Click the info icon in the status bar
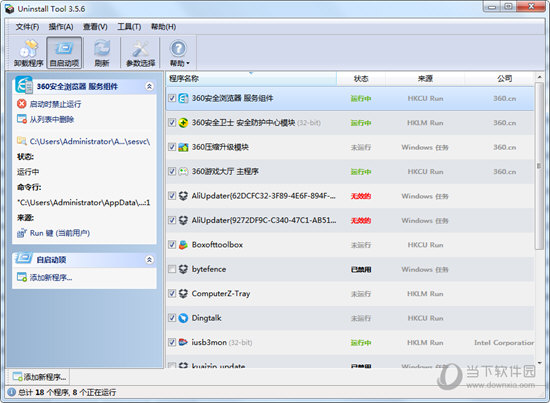This screenshot has height=403, width=550. (11, 392)
